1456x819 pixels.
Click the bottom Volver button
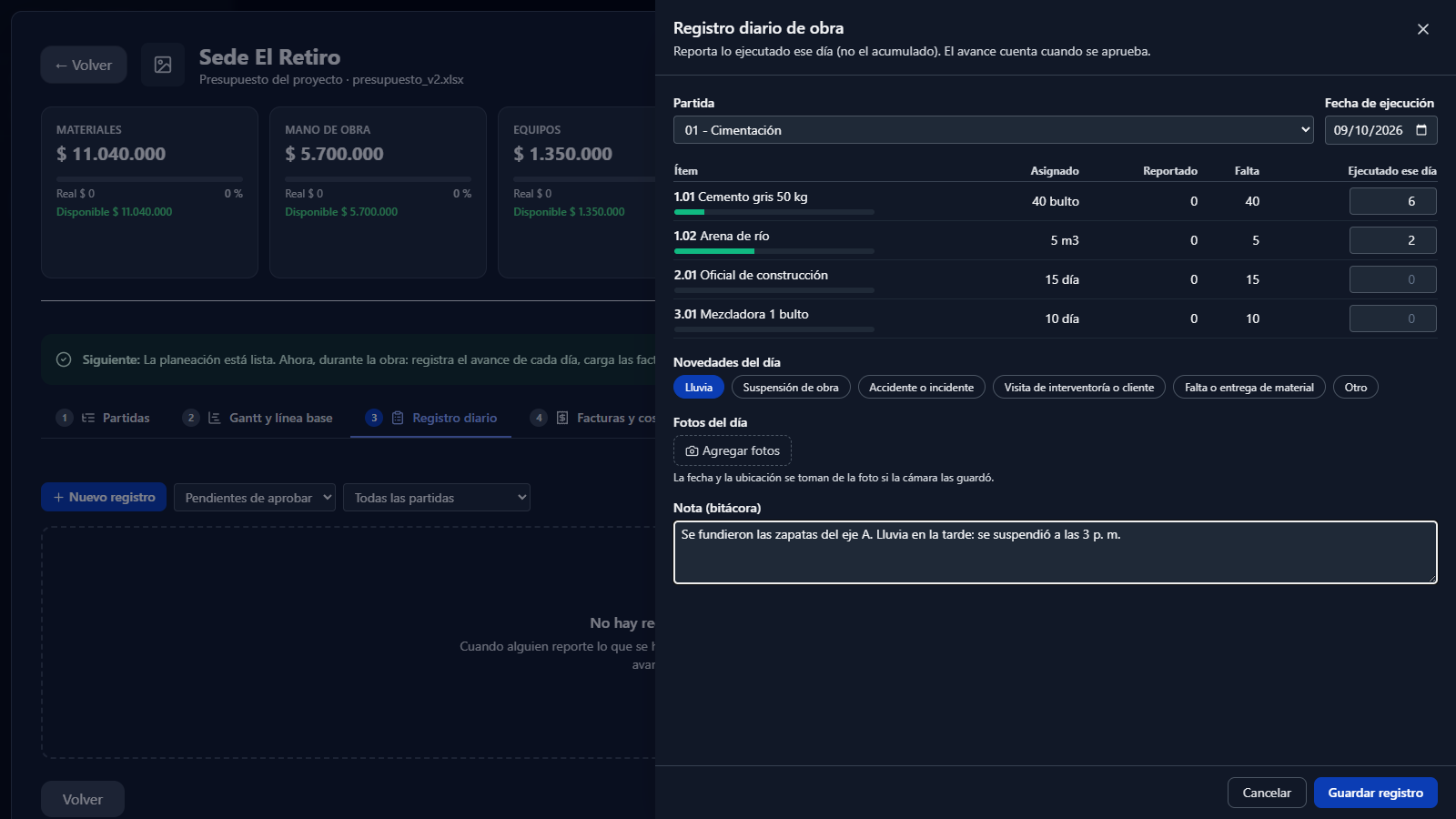[x=83, y=799]
